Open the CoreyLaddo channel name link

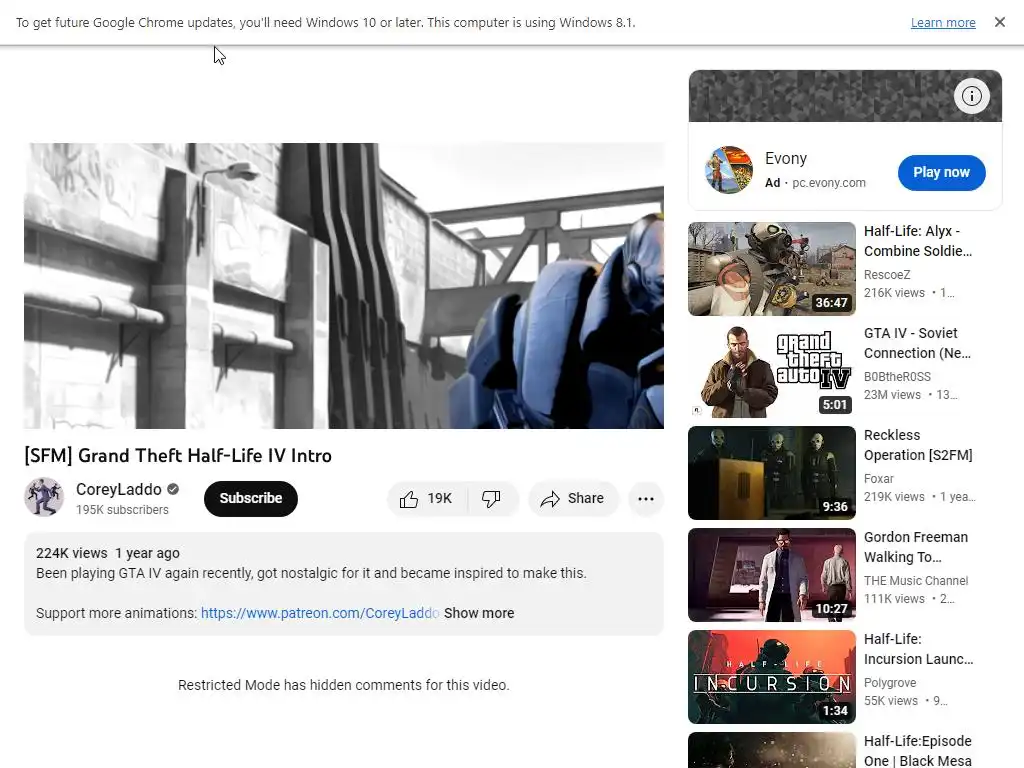(119, 489)
